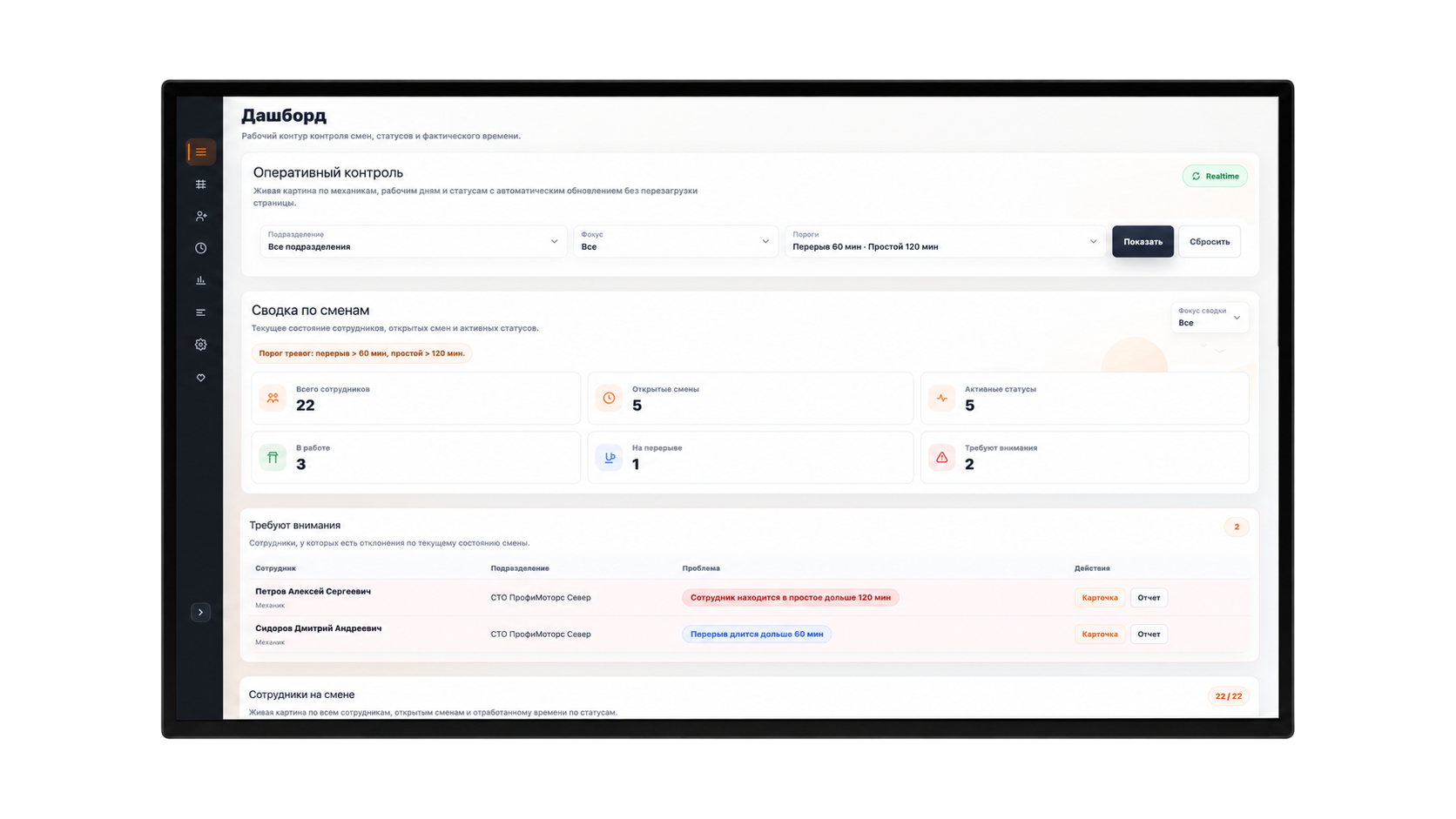Click the Требуют внимания count badge 2

point(1236,527)
